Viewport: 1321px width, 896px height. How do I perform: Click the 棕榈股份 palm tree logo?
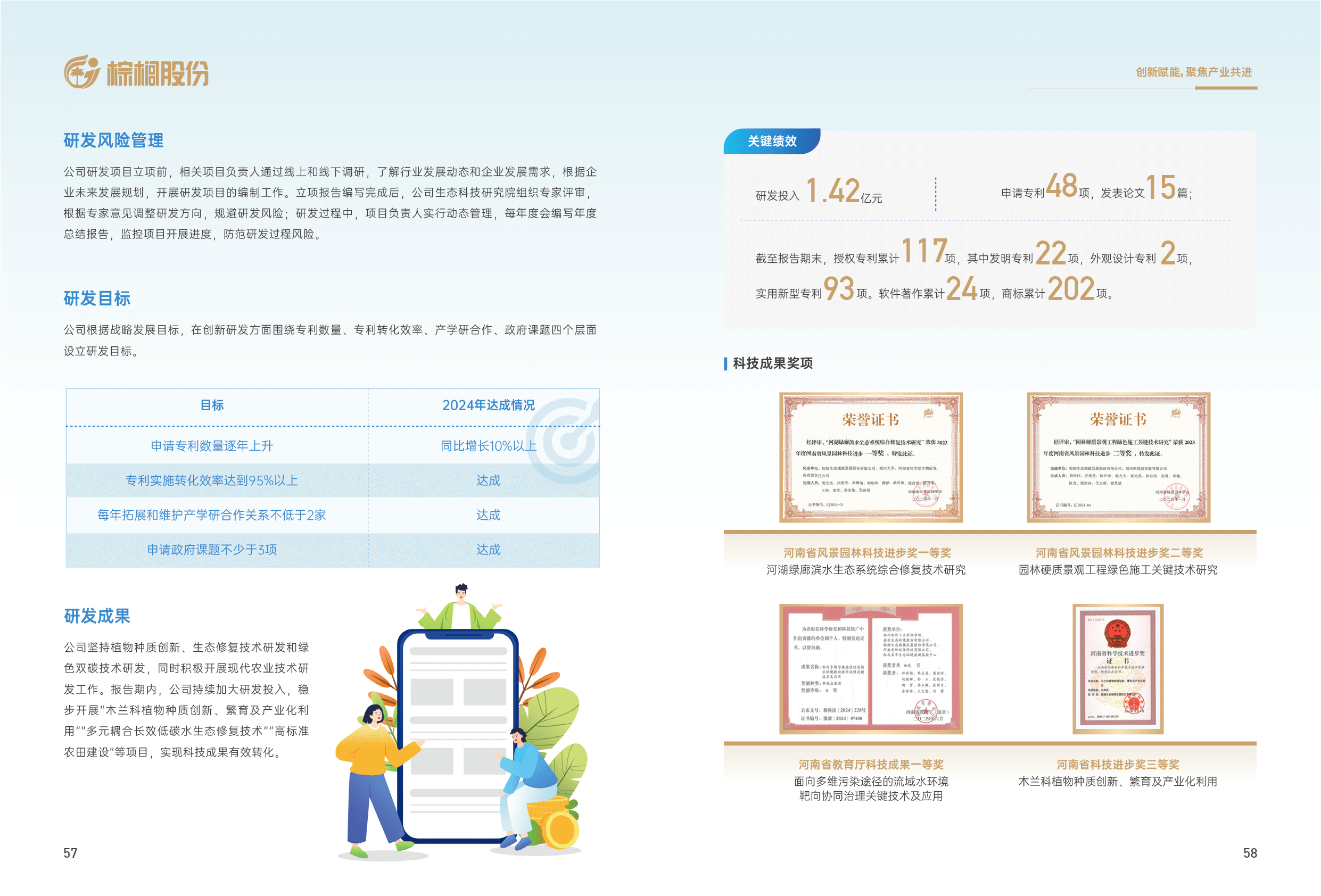(82, 72)
